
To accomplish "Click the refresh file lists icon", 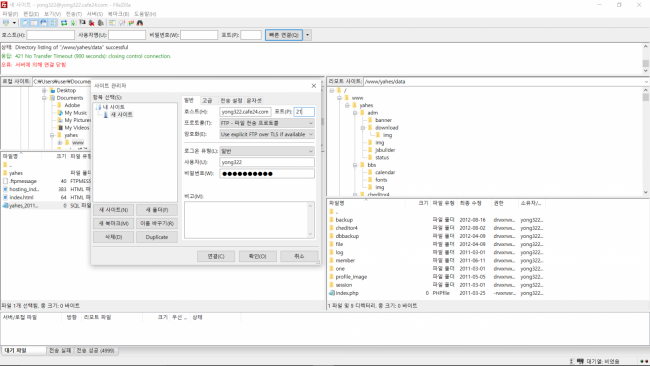I will click(64, 23).
